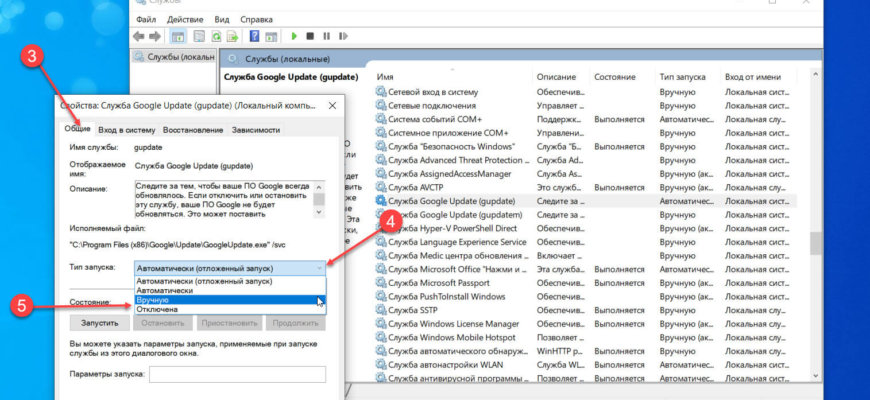Click the gear icon of Служба Microsoft Passport
The width and height of the screenshot is (870, 400).
(381, 283)
